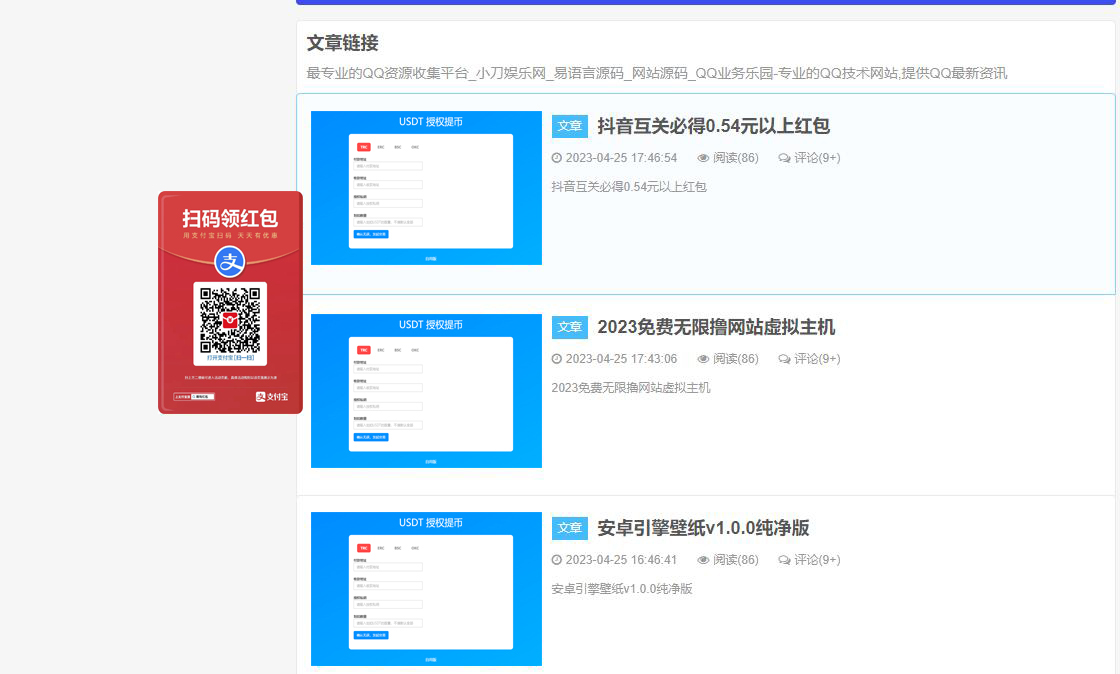Click the eye icon on the 虚拟主机 article
1120x674 pixels.
[x=703, y=359]
